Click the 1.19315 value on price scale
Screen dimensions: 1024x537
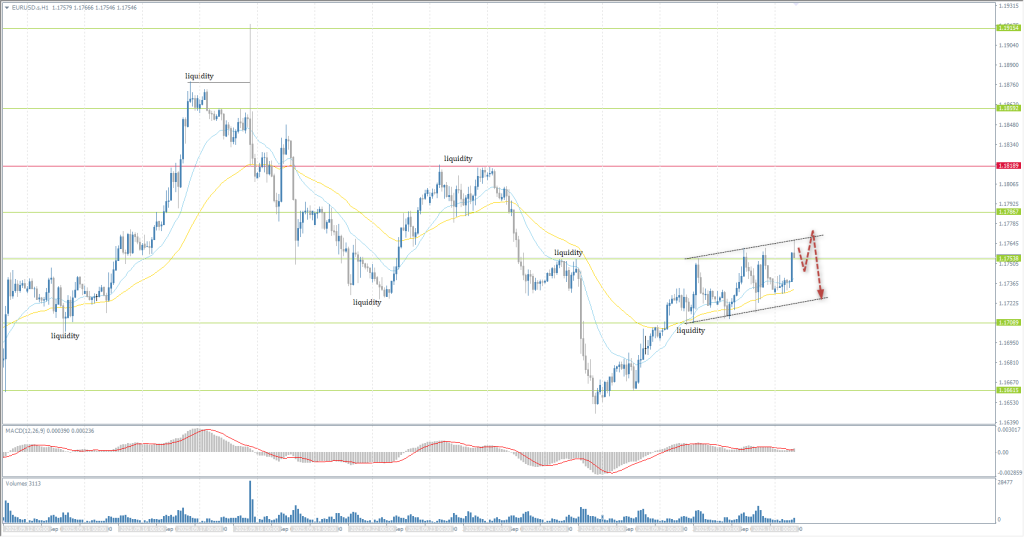pos(1008,6)
